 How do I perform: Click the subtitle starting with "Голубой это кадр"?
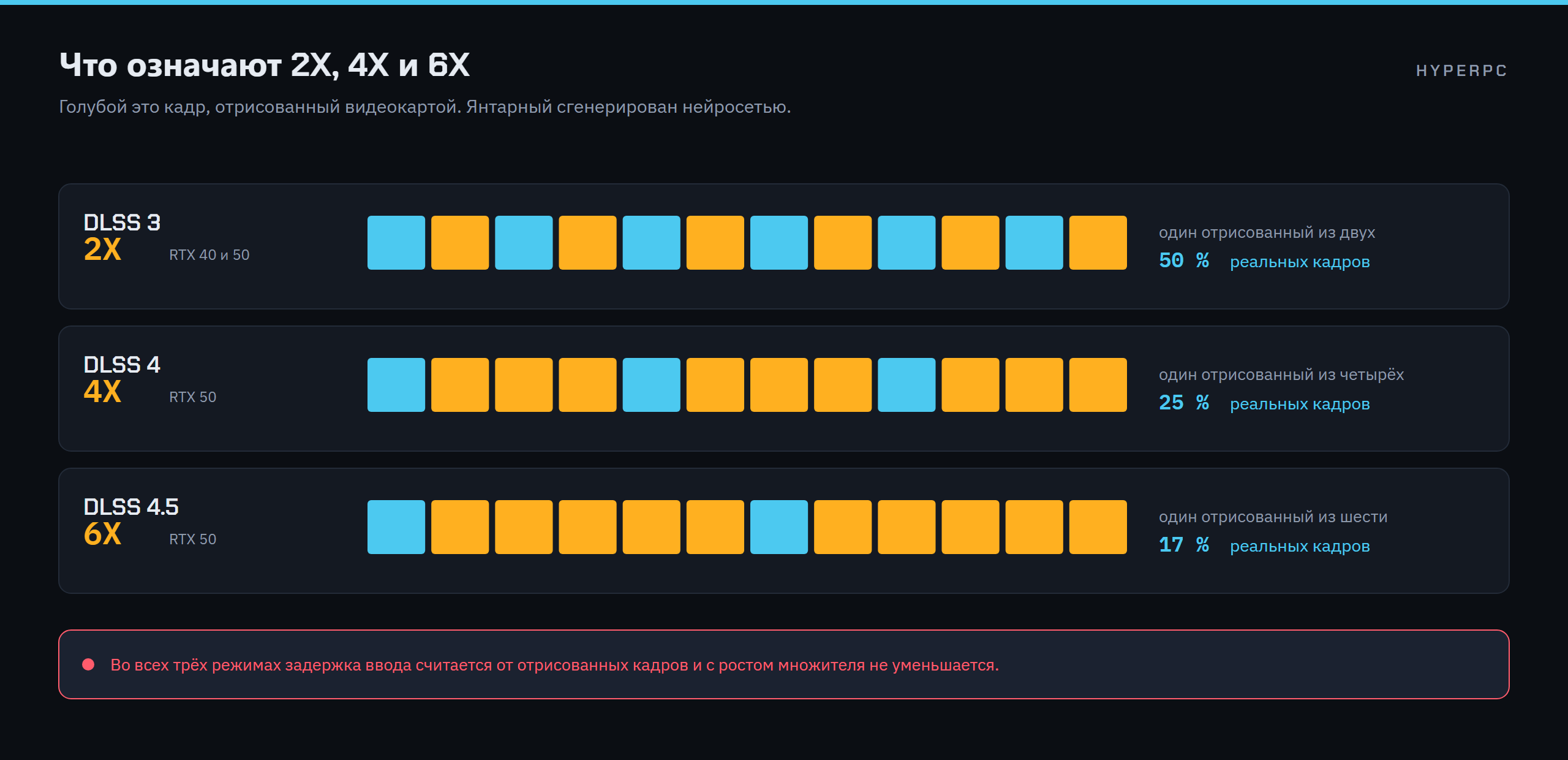[x=425, y=107]
